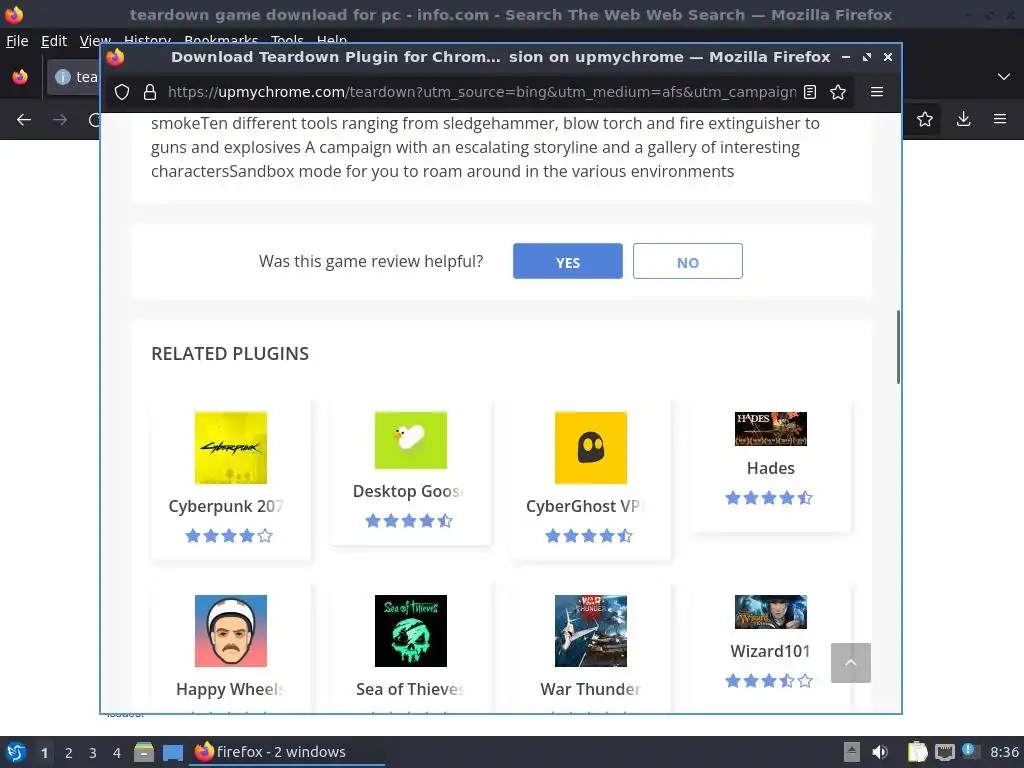
Task: Click the Cyberpunk 2077 star rating
Action: (229, 536)
